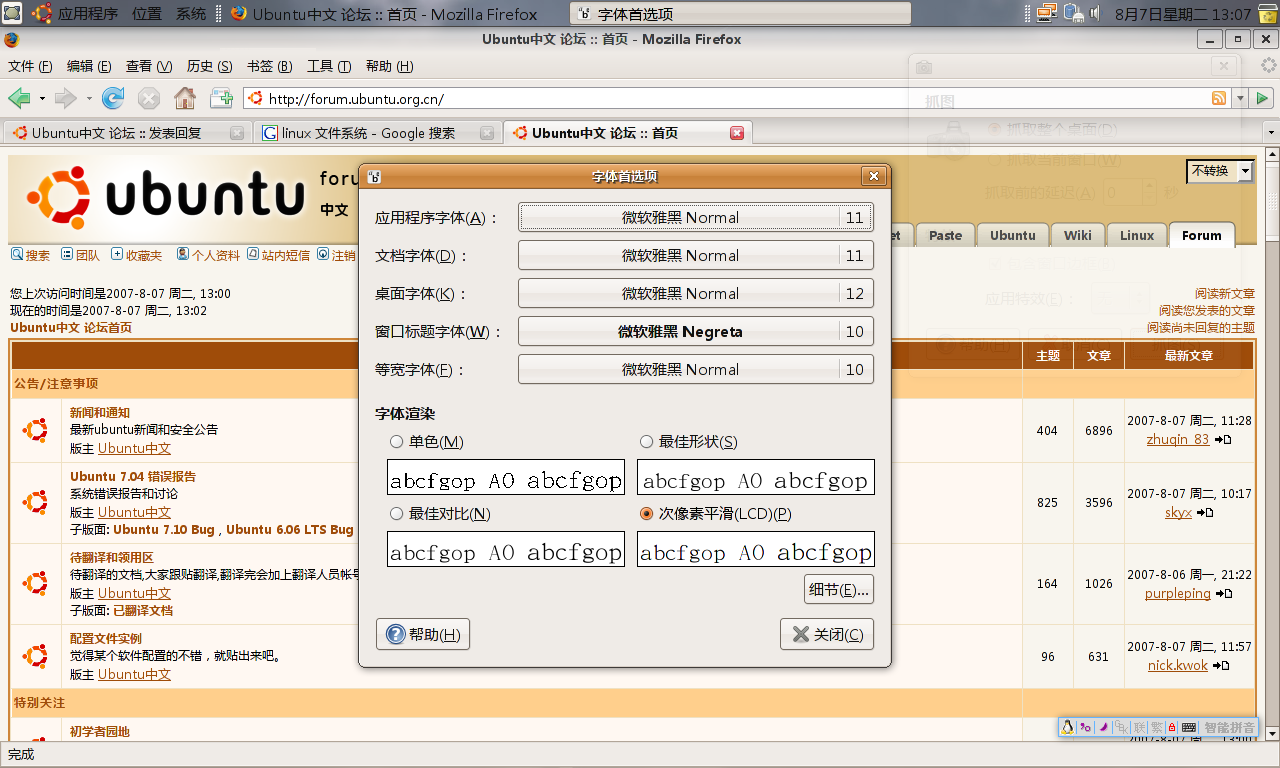Click latest-post arrow icon next to purpleping
This screenshot has height=768, width=1280.
pos(1223,594)
